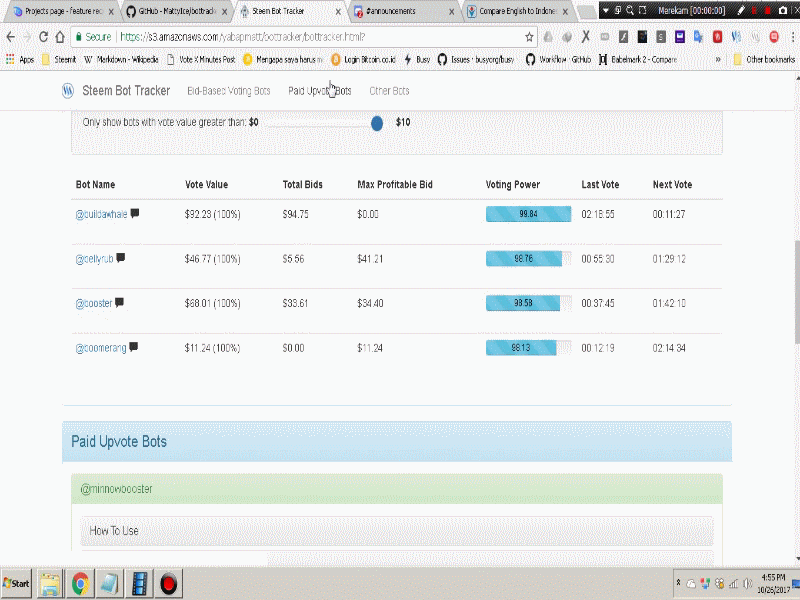800x600 pixels.
Task: Open the comment icon next to @buildawhale
Action: (x=135, y=213)
